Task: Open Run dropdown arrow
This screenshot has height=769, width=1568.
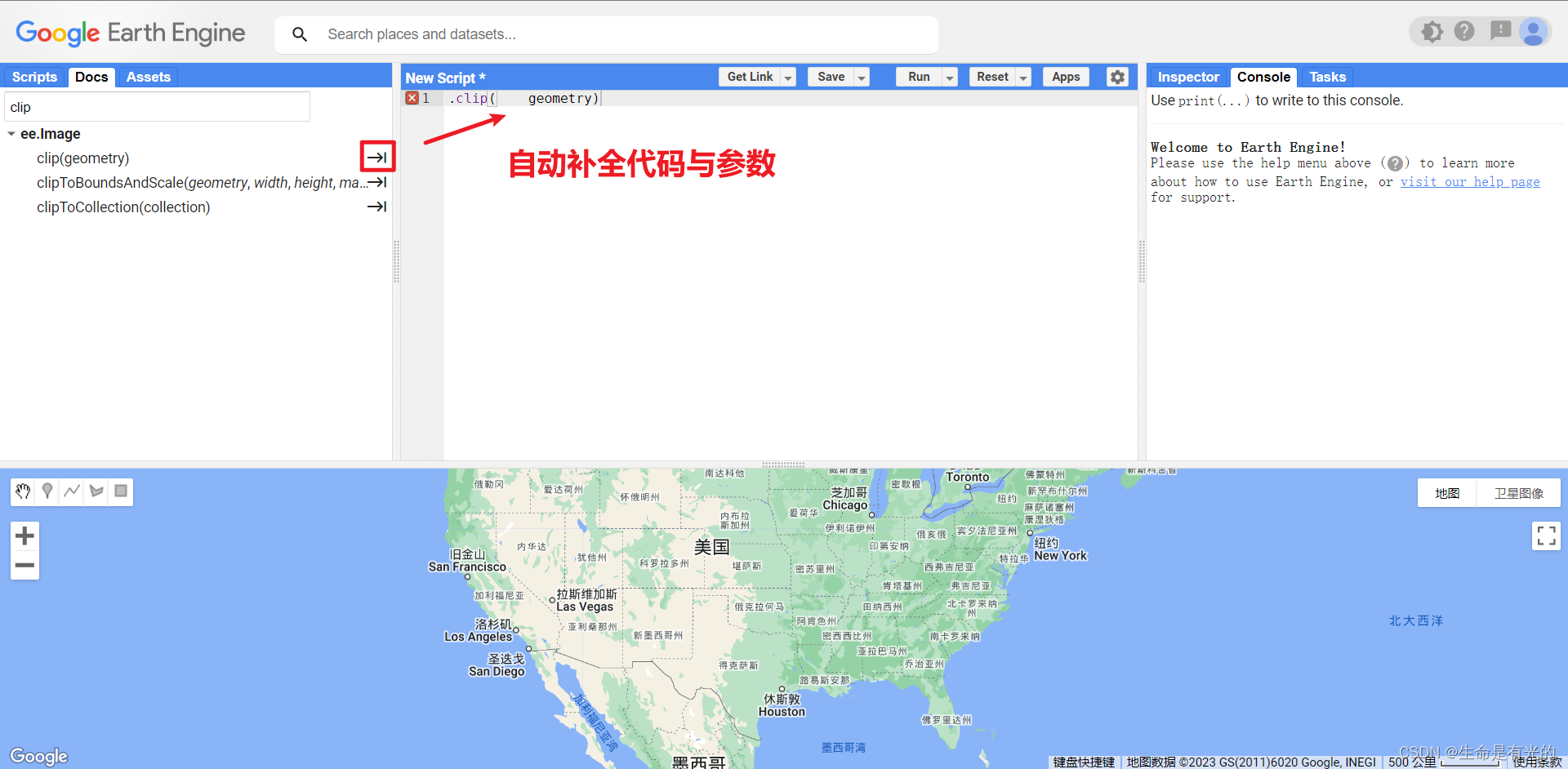Action: (x=950, y=77)
